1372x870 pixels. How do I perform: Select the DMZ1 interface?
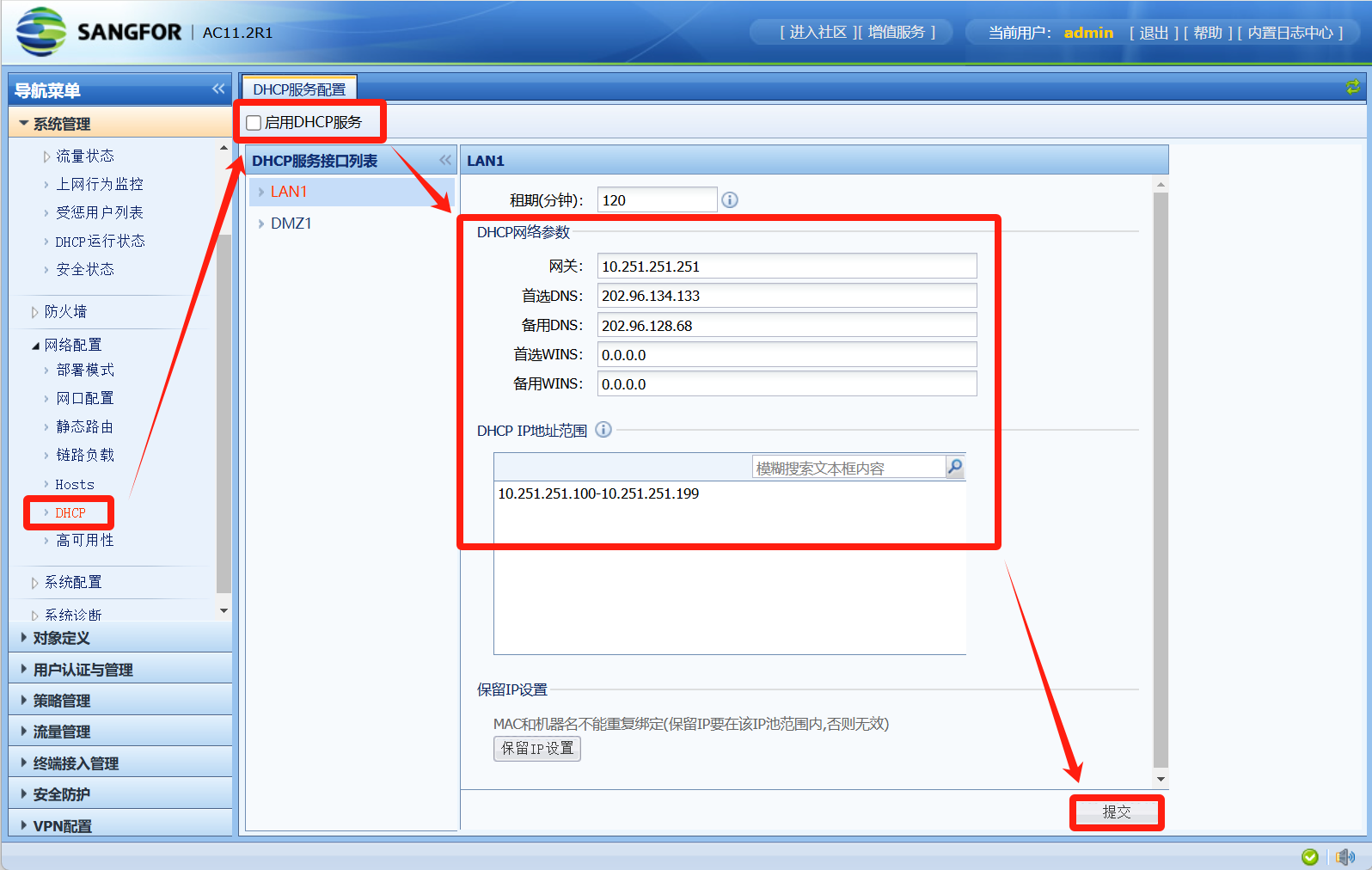coord(291,224)
